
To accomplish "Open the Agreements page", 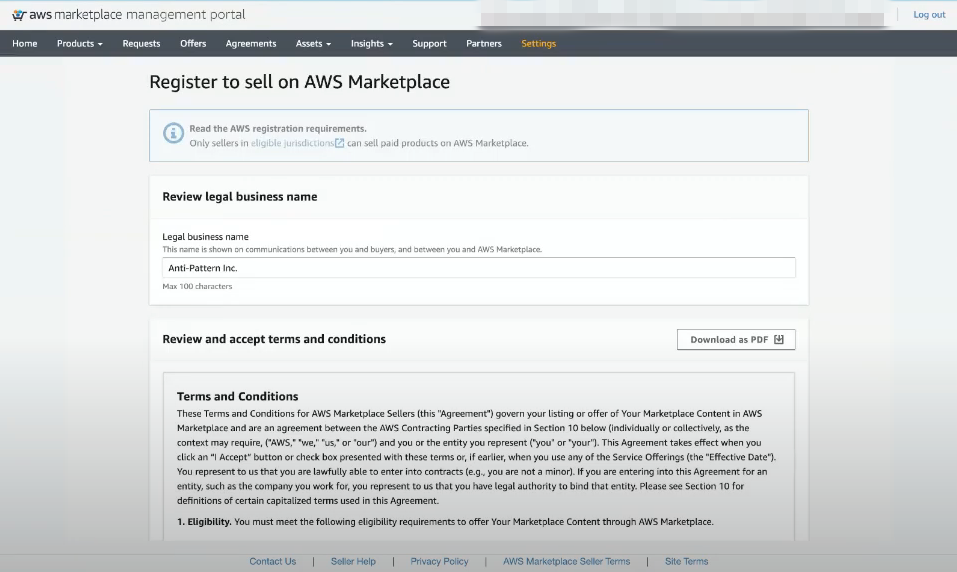I will pyautogui.click(x=251, y=43).
